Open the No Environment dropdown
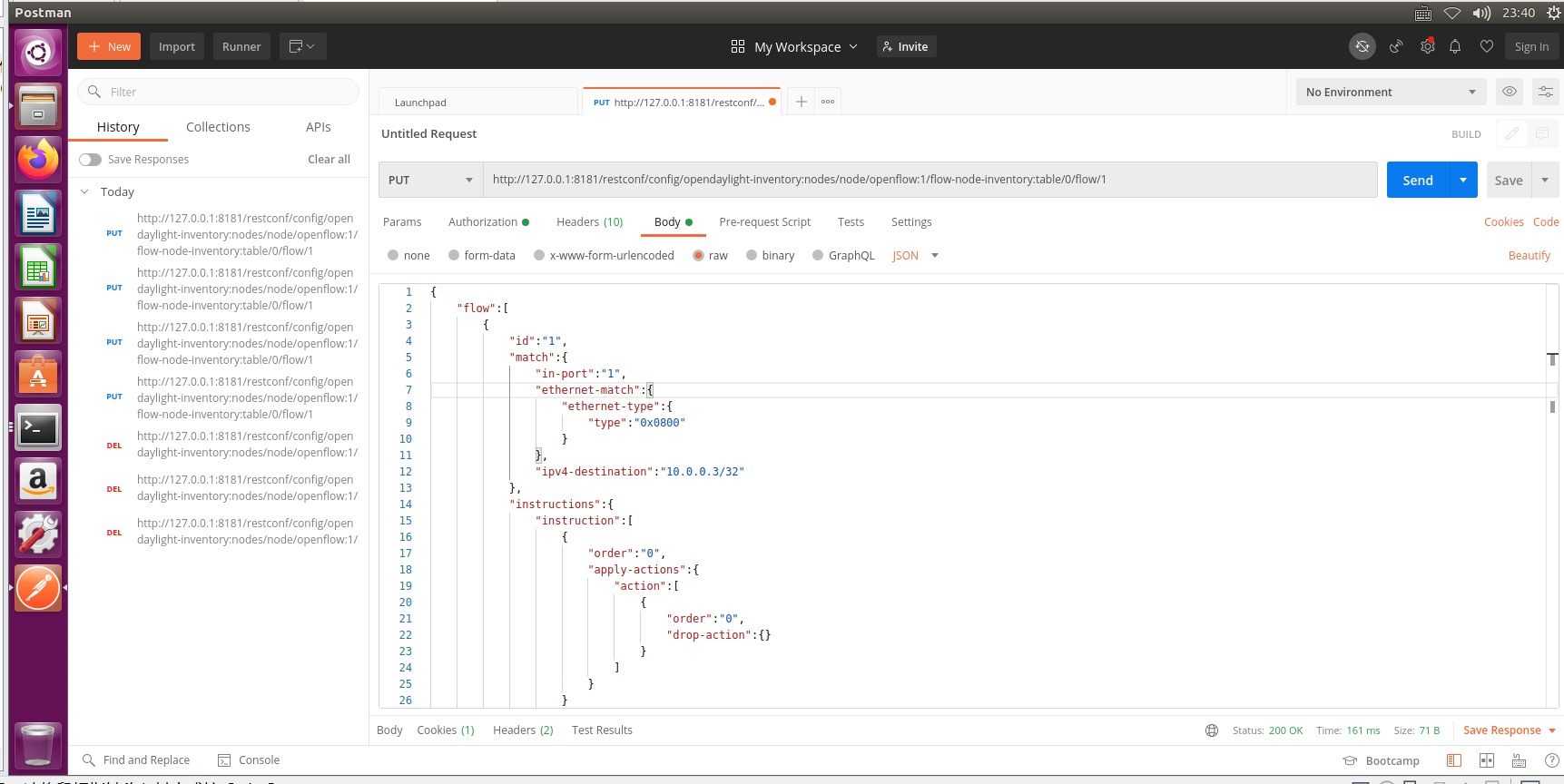1564x784 pixels. point(1391,92)
